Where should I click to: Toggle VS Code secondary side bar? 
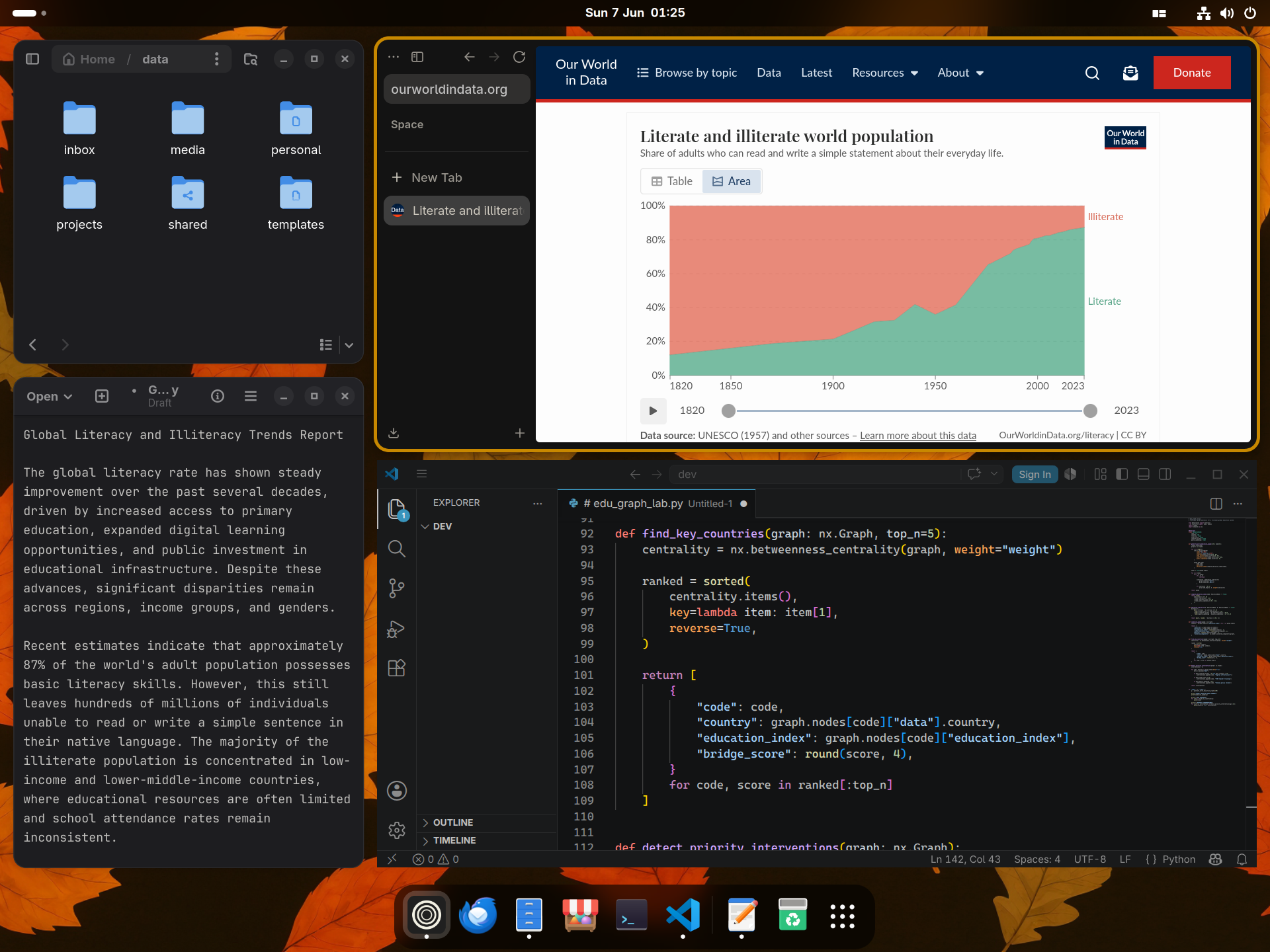pyautogui.click(x=1165, y=474)
